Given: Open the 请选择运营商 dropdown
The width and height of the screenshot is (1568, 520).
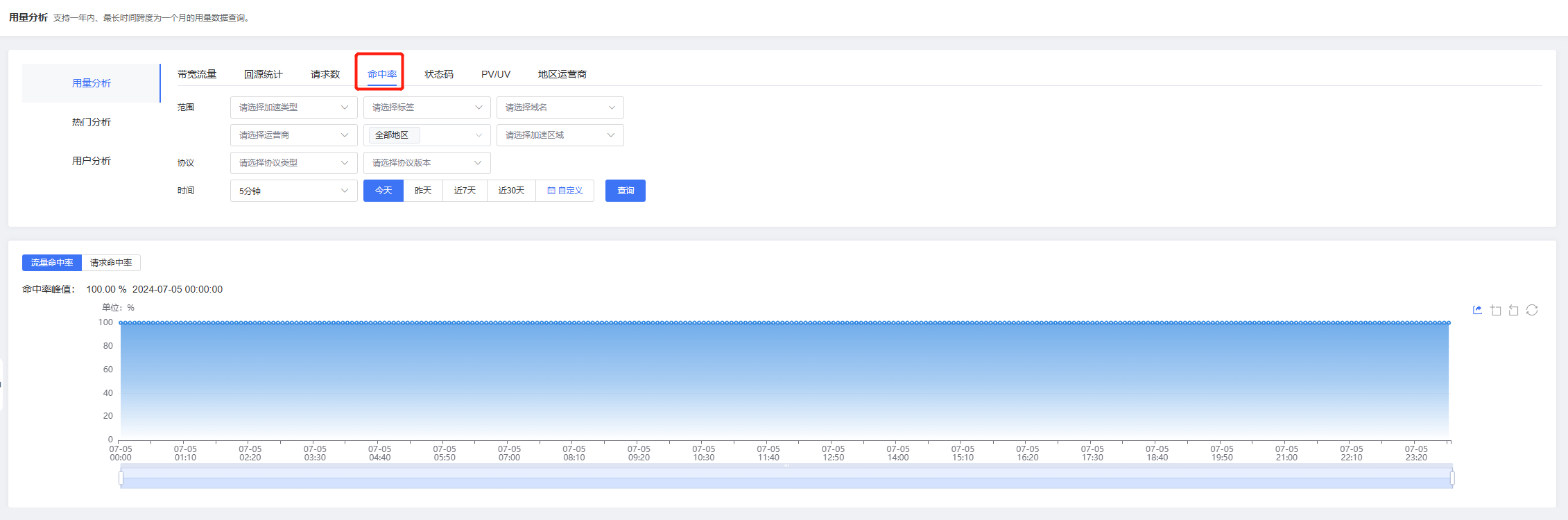Looking at the screenshot, I should 294,135.
